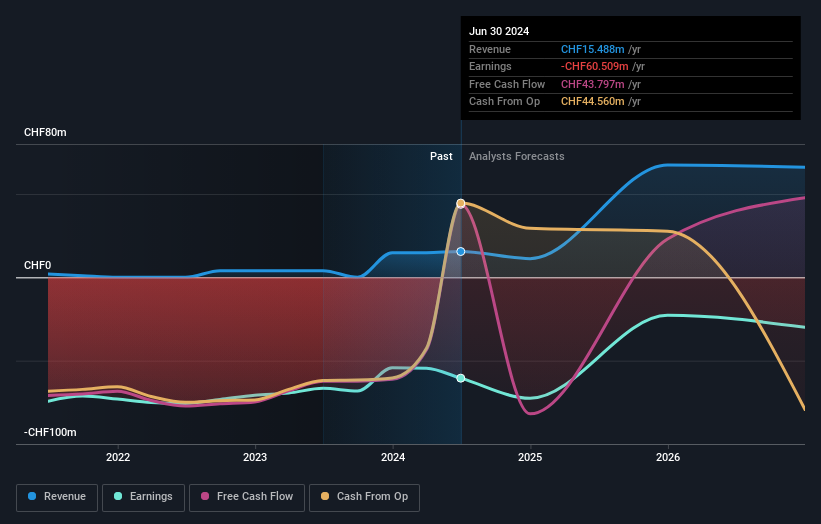Click the Free Cash Flow label in tooltip
Screen dimensions: 821x524
click(507, 84)
